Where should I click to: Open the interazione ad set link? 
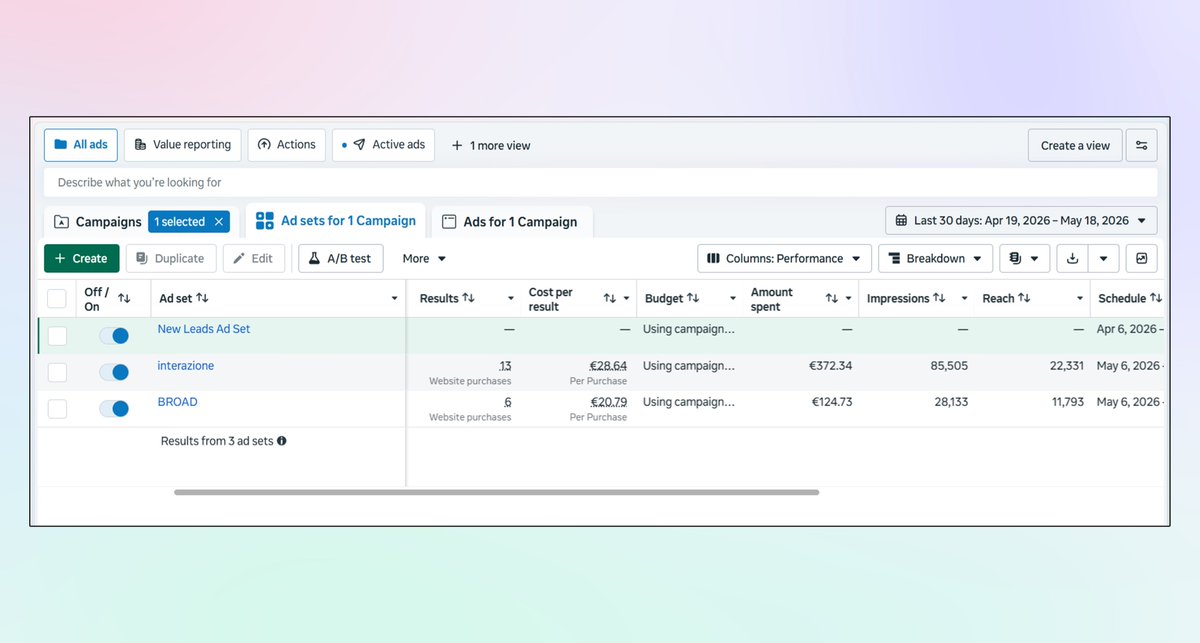[x=186, y=366]
